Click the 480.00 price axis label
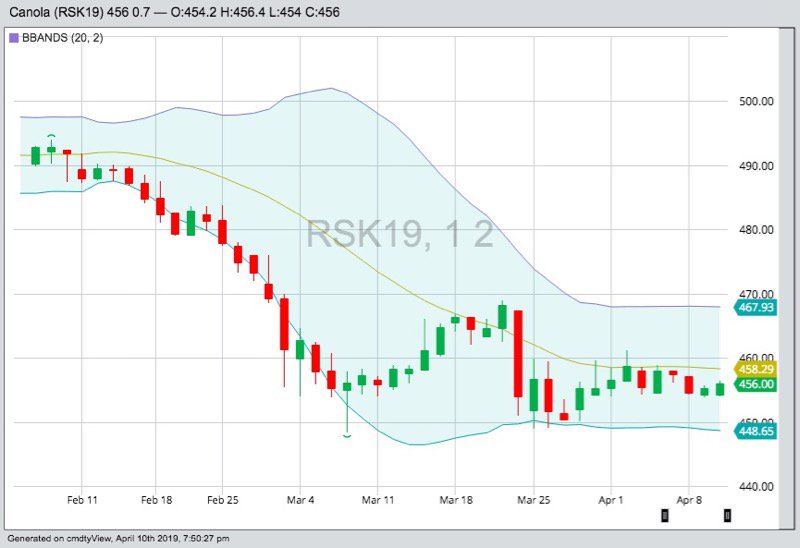 click(756, 230)
